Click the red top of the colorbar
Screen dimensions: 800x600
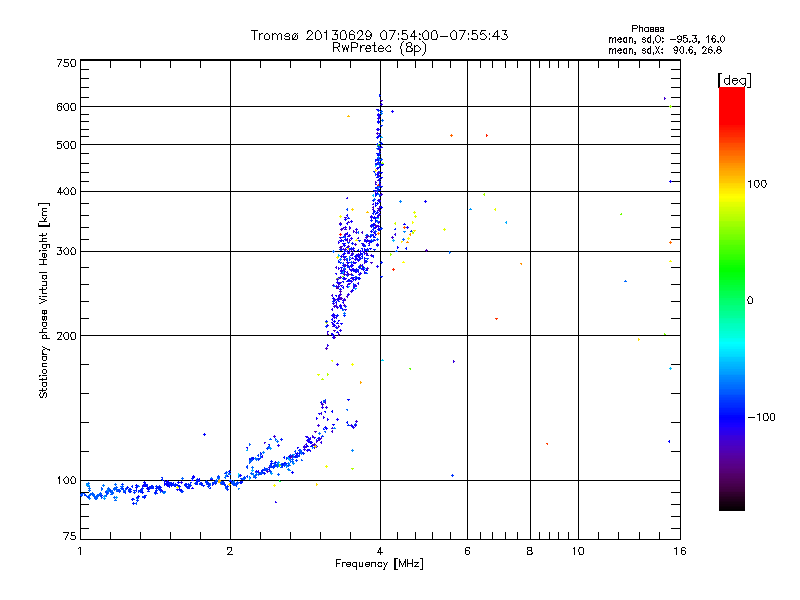(732, 99)
